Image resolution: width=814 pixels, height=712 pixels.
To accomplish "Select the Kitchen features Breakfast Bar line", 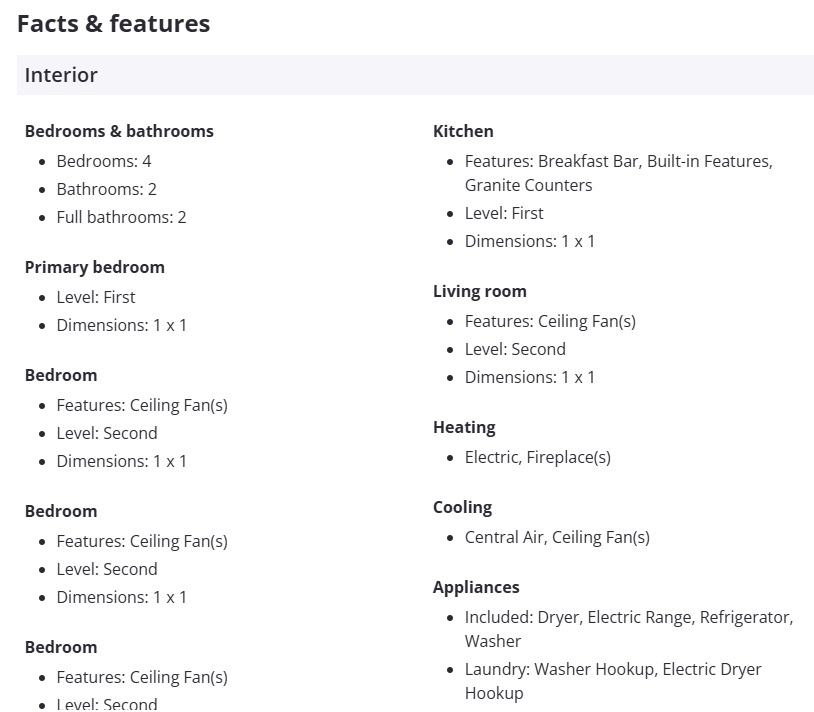I will tap(618, 161).
